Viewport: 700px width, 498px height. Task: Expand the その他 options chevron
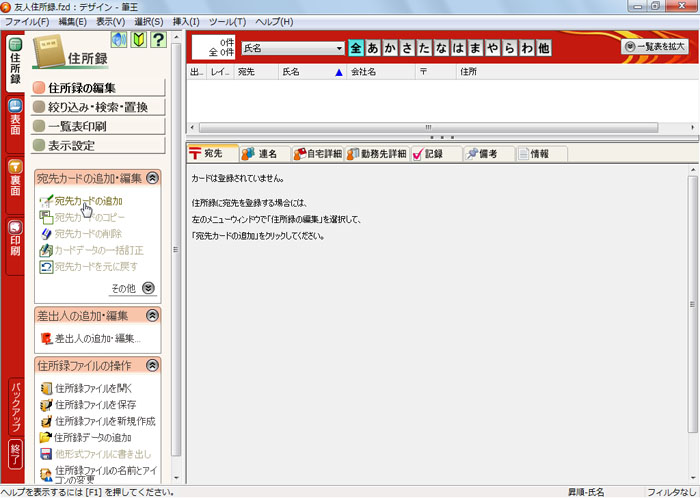pyautogui.click(x=149, y=287)
